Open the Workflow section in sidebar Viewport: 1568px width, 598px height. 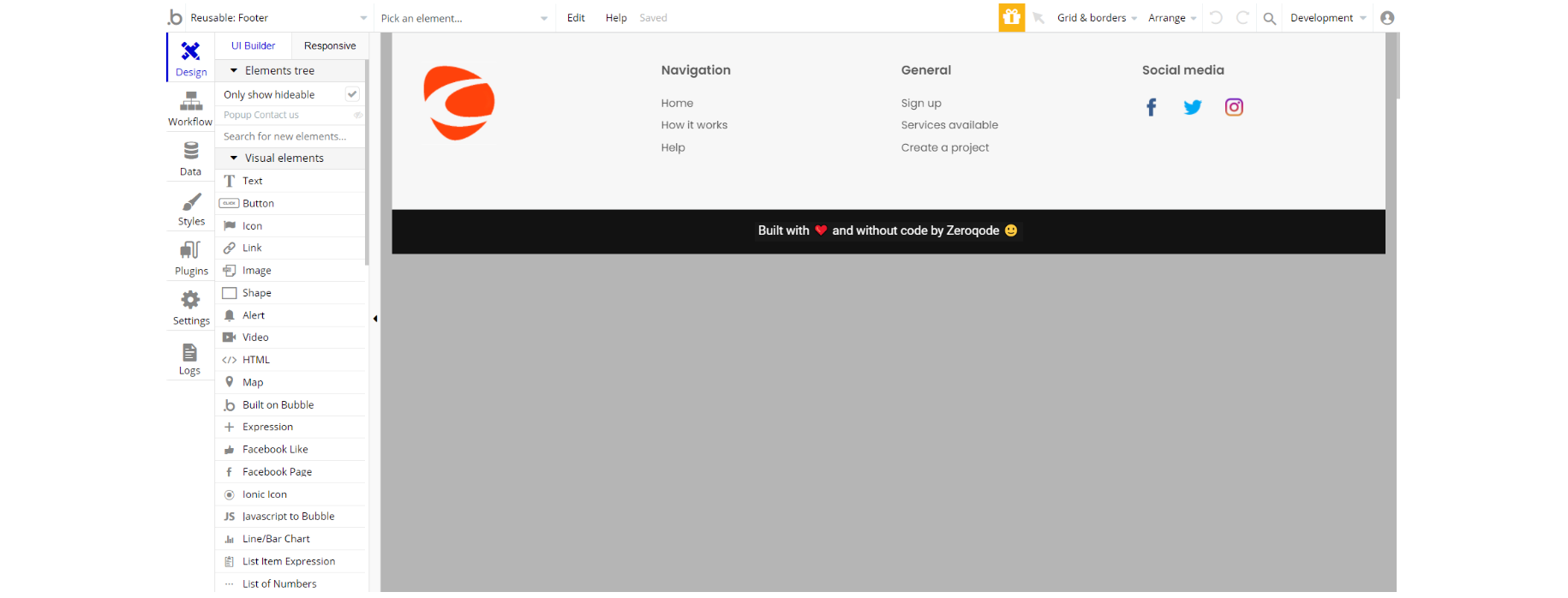(190, 109)
